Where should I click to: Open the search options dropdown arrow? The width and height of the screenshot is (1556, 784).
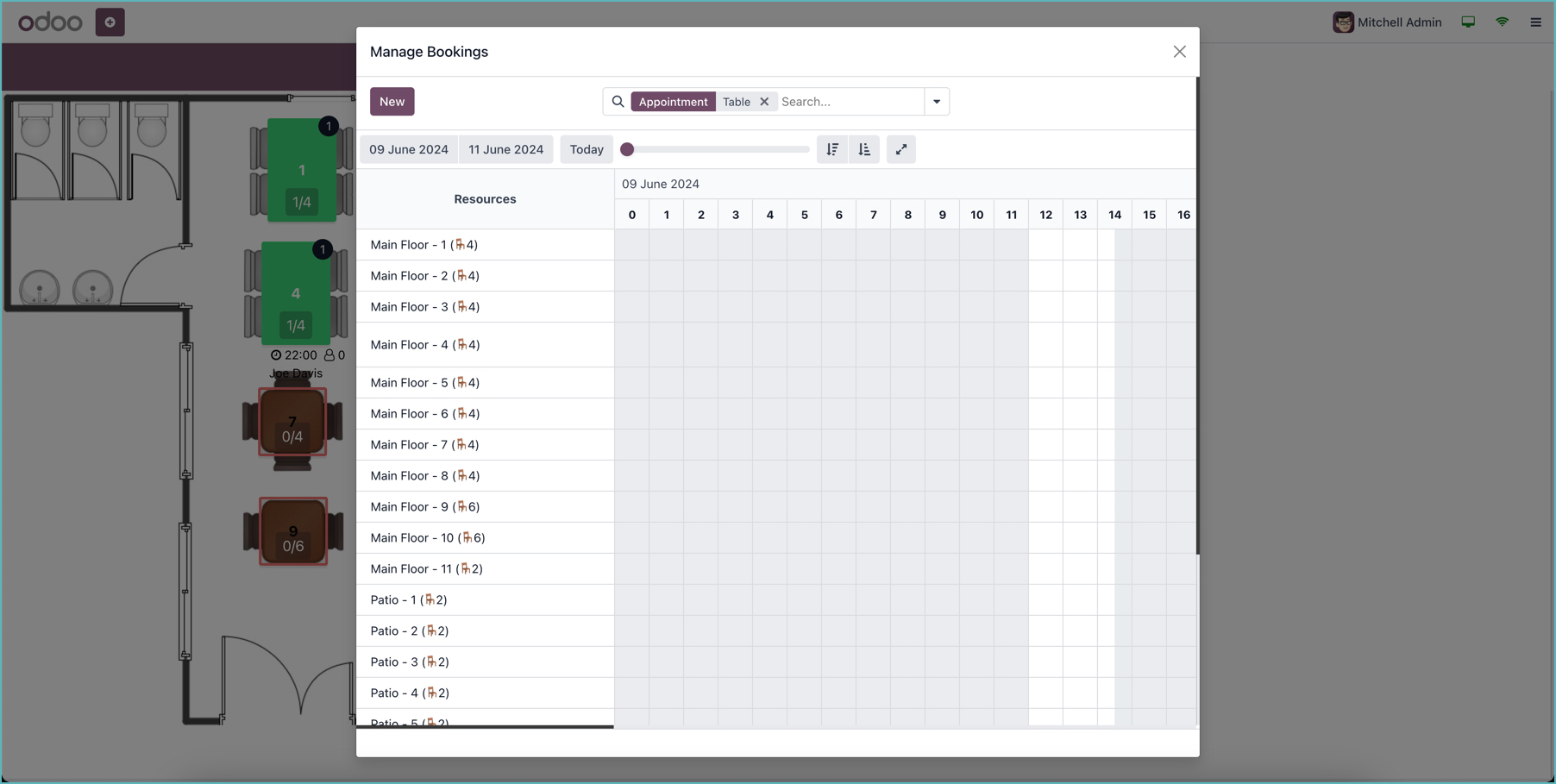(x=937, y=101)
